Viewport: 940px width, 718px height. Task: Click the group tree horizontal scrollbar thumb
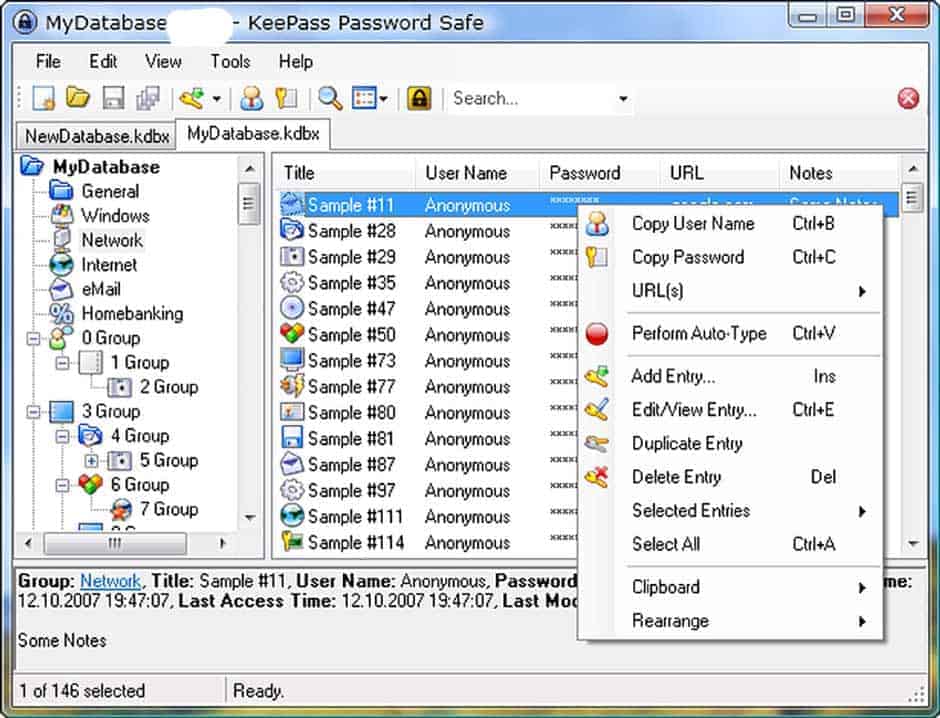tap(115, 544)
